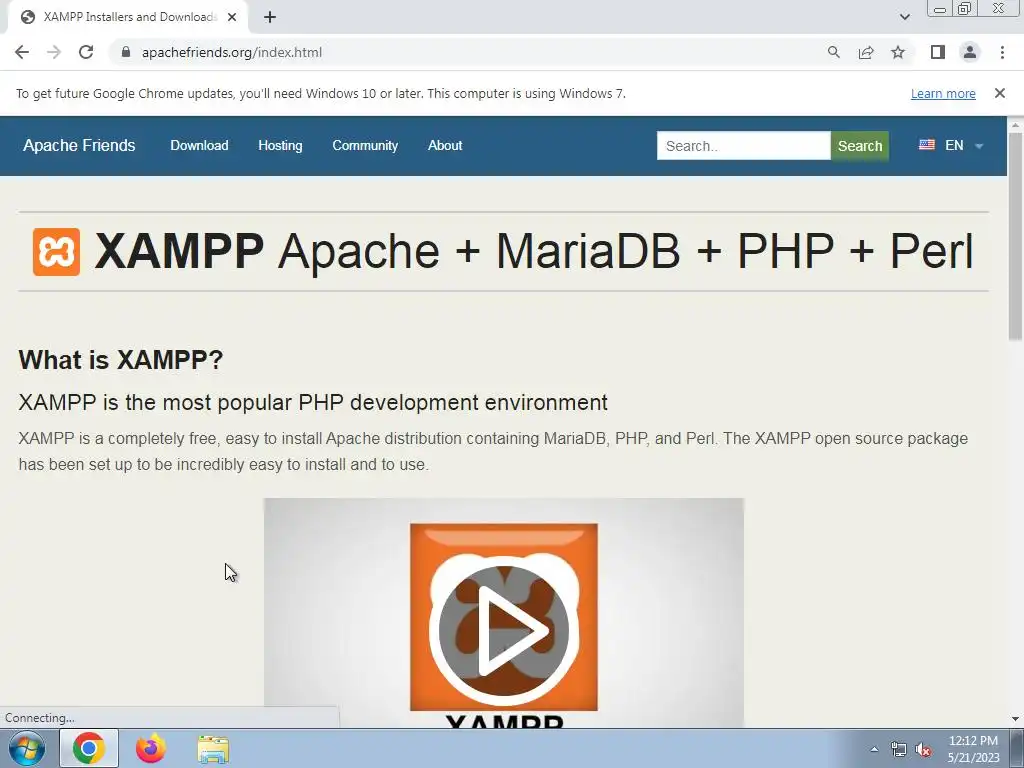Open the Hosting menu item
Image resolution: width=1024 pixels, height=768 pixels.
280,146
